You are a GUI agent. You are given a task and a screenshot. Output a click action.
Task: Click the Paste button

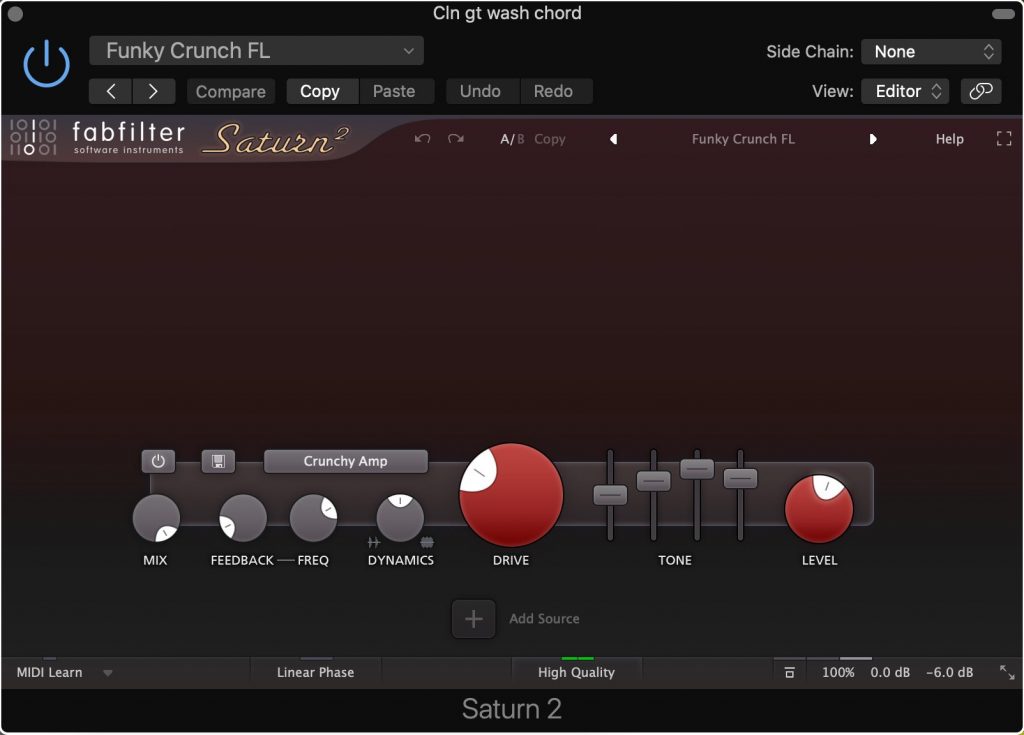[x=394, y=91]
